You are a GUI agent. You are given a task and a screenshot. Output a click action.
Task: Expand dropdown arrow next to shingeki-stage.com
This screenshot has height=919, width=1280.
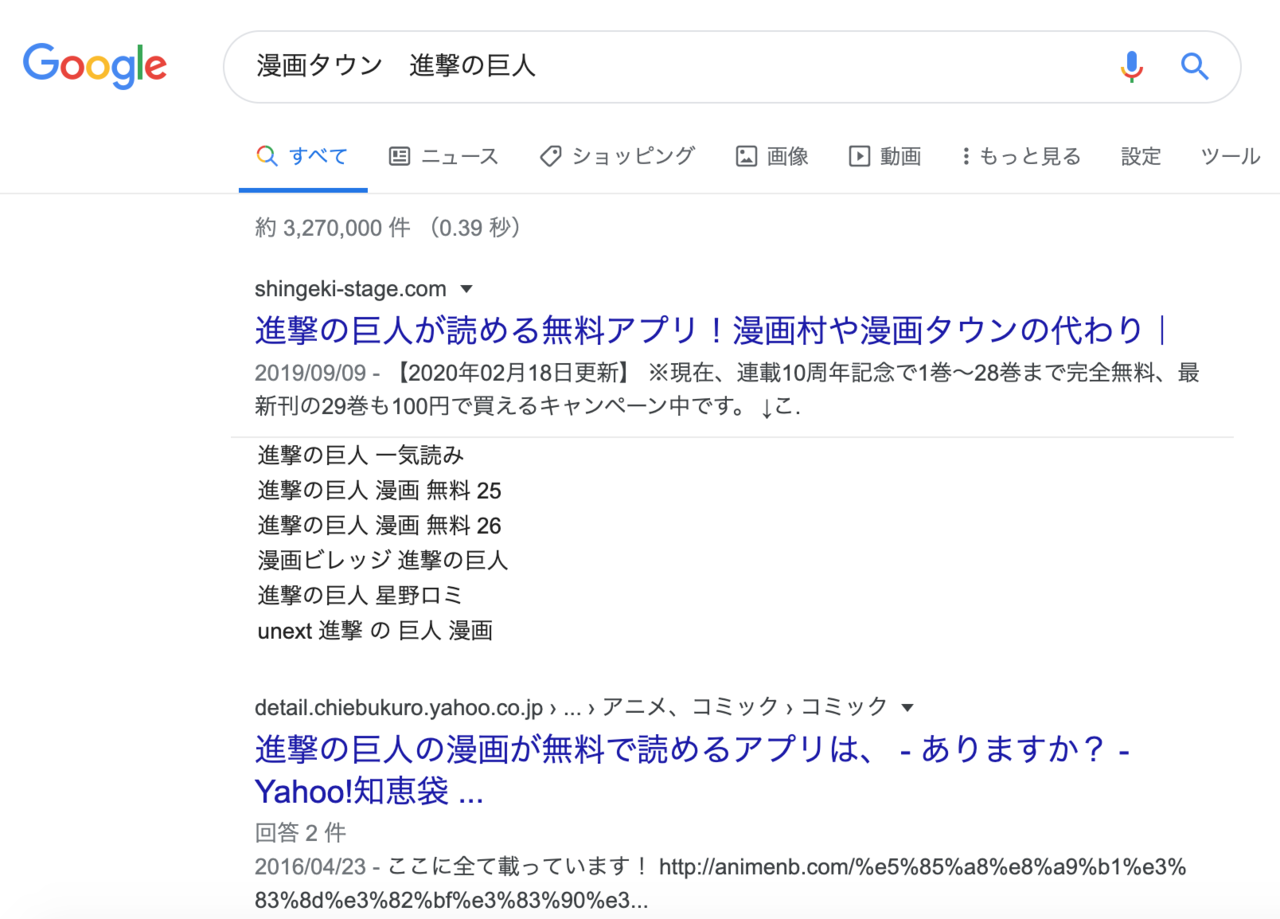click(466, 290)
